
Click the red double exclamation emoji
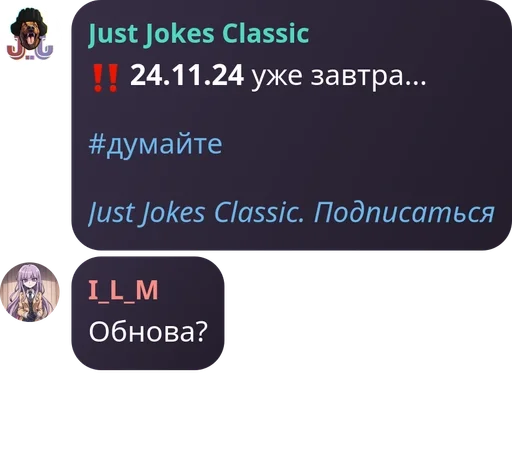tap(105, 78)
